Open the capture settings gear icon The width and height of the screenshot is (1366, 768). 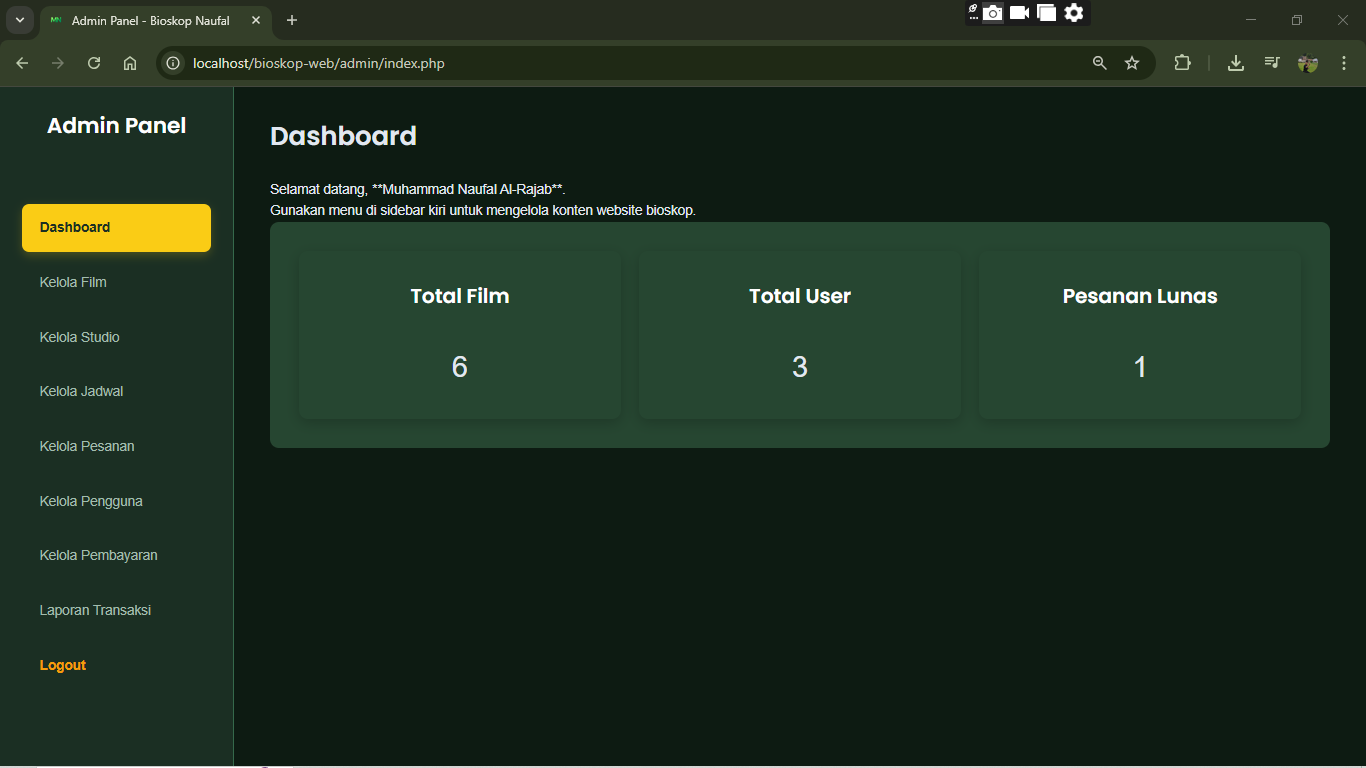coord(1074,13)
